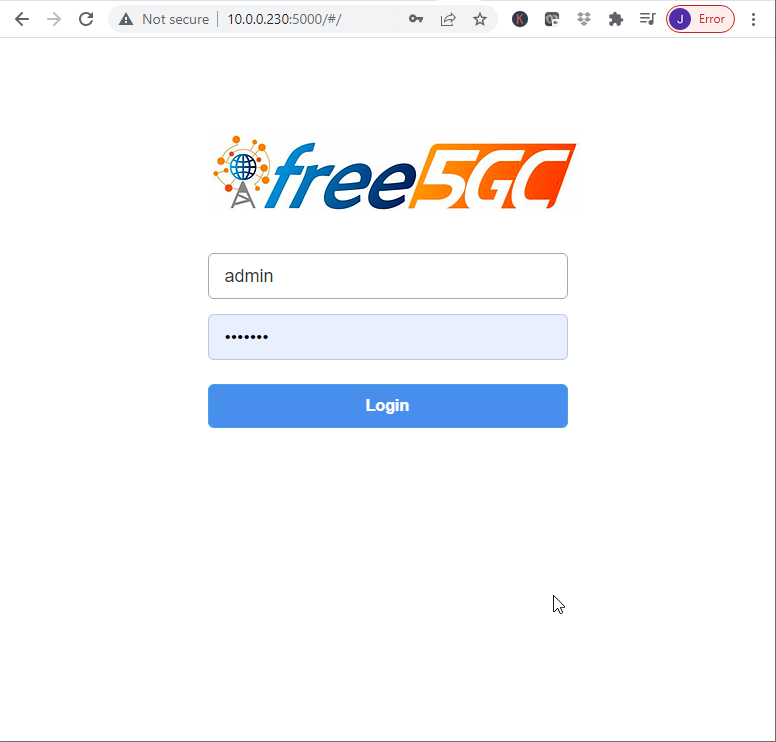Click the admin username field

[x=388, y=276]
